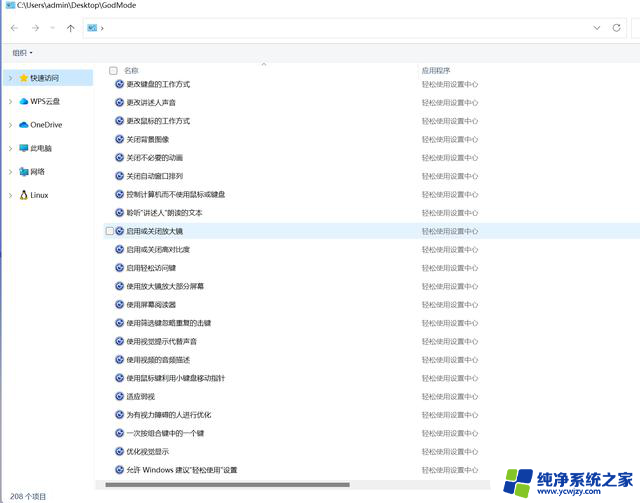640x503 pixels.
Task: Click the 208 个项目 status bar text
Action: coord(28,496)
